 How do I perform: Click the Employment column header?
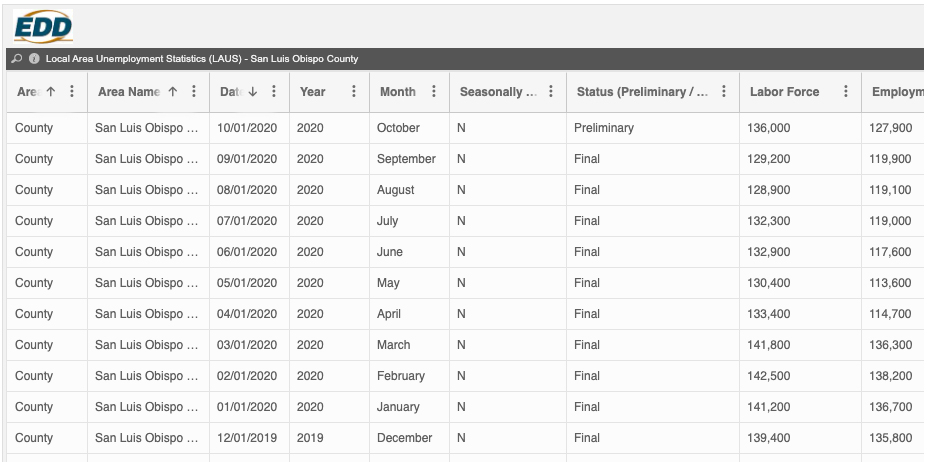(x=897, y=92)
